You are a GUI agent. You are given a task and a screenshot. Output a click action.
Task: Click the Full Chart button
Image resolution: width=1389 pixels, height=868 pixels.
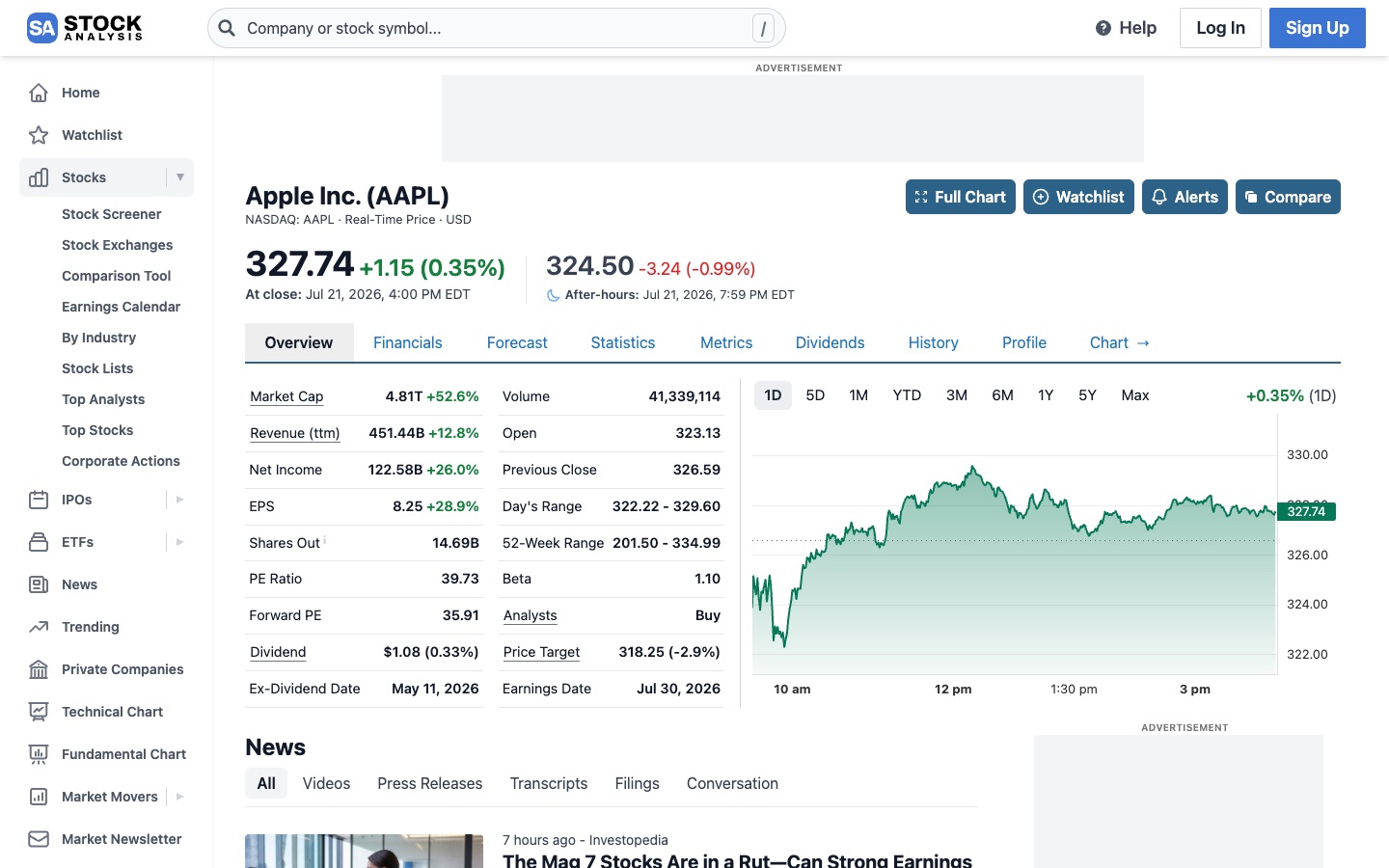961,197
